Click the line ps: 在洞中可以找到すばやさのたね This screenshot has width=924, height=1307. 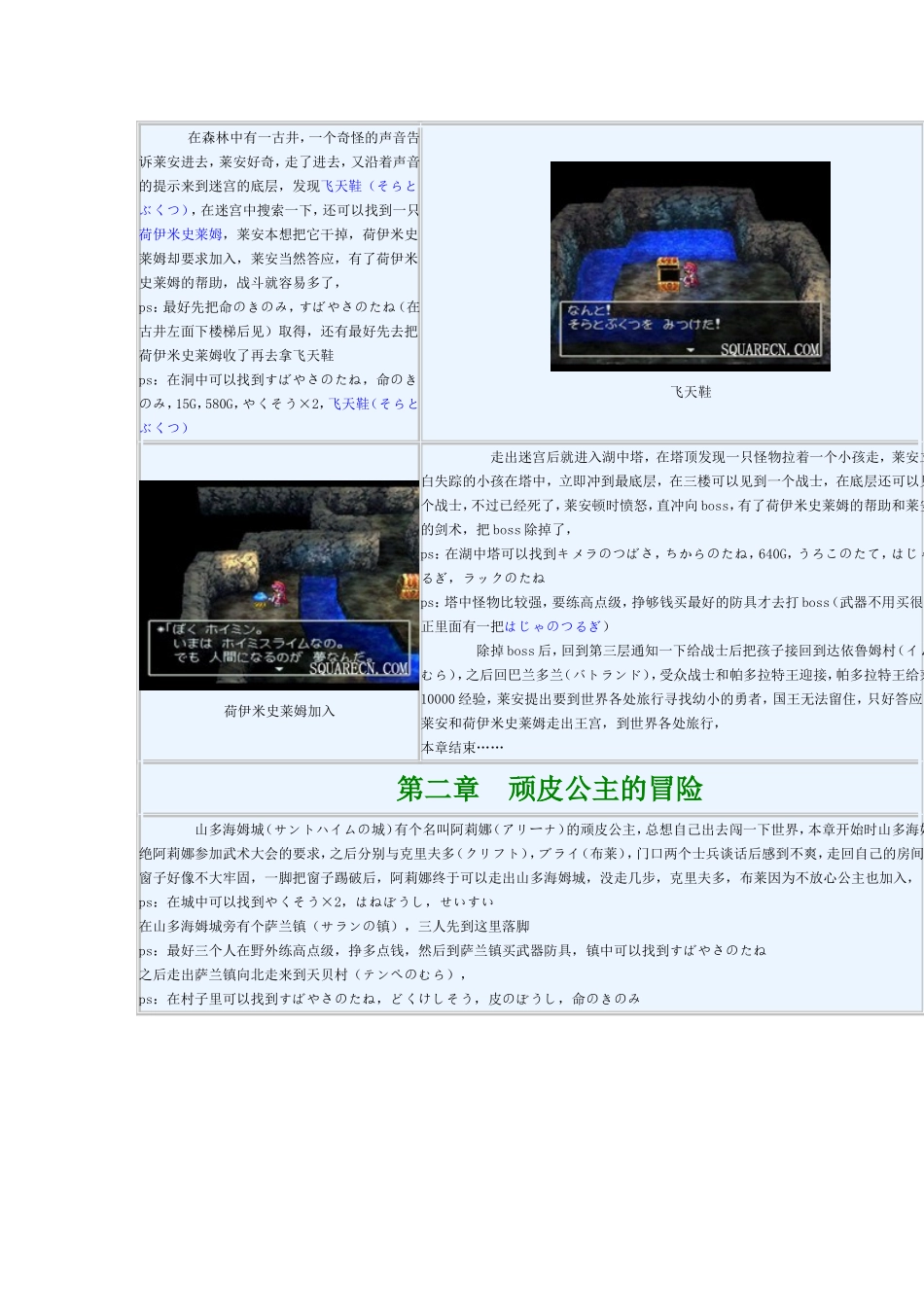(279, 380)
